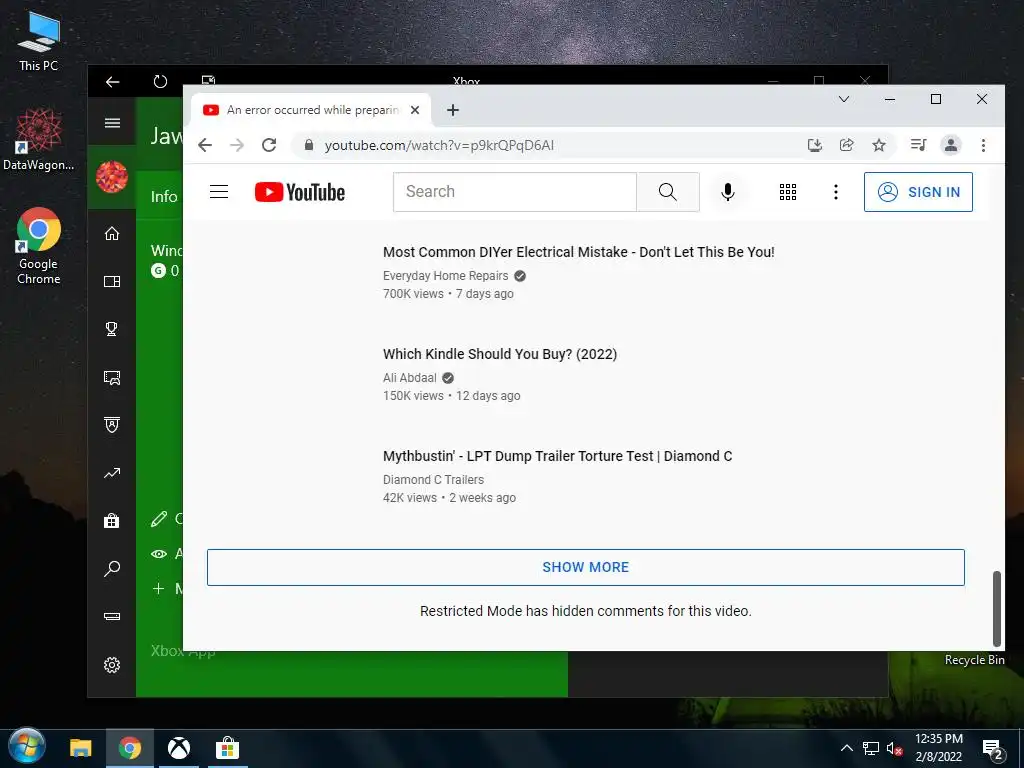
Task: Open the Diamond C Trailers channel
Action: coord(433,479)
